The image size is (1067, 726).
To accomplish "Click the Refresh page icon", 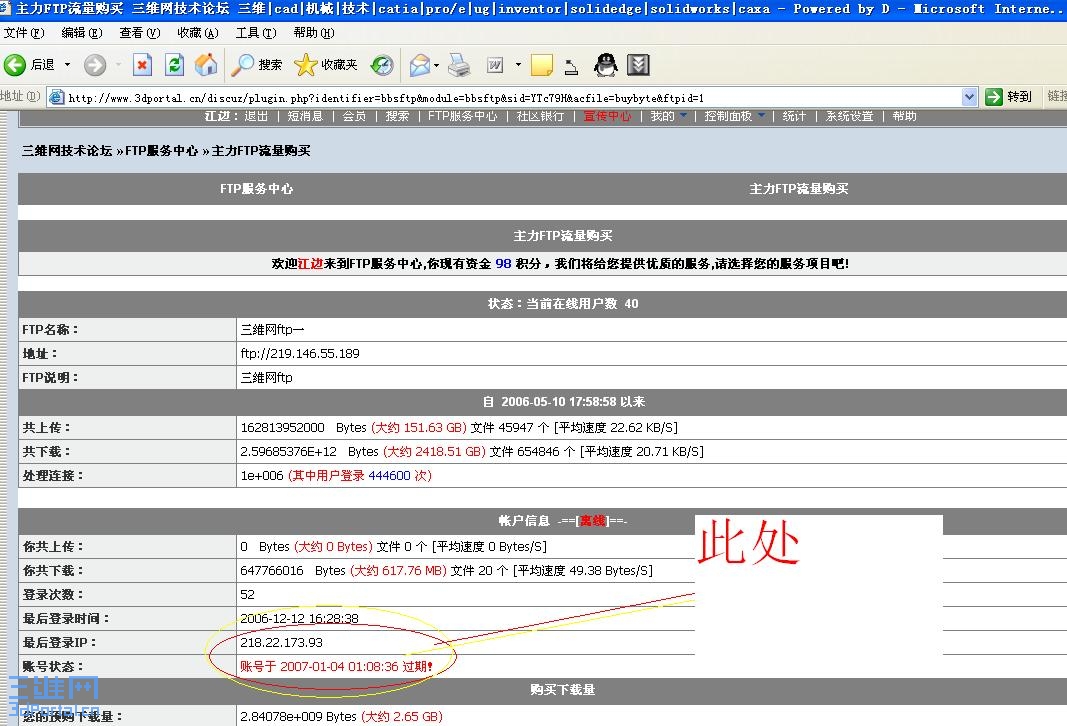I will (174, 65).
